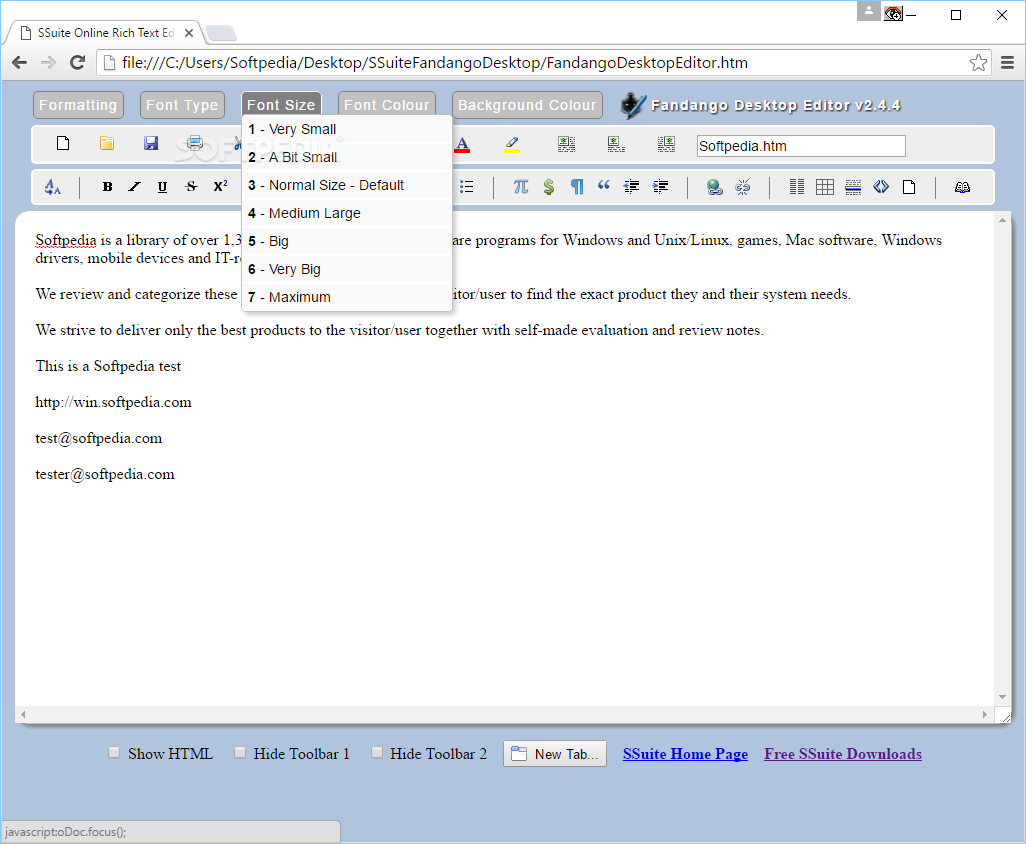Image resolution: width=1026 pixels, height=844 pixels.
Task: Remove hyperlink with unlink icon
Action: pyautogui.click(x=743, y=188)
